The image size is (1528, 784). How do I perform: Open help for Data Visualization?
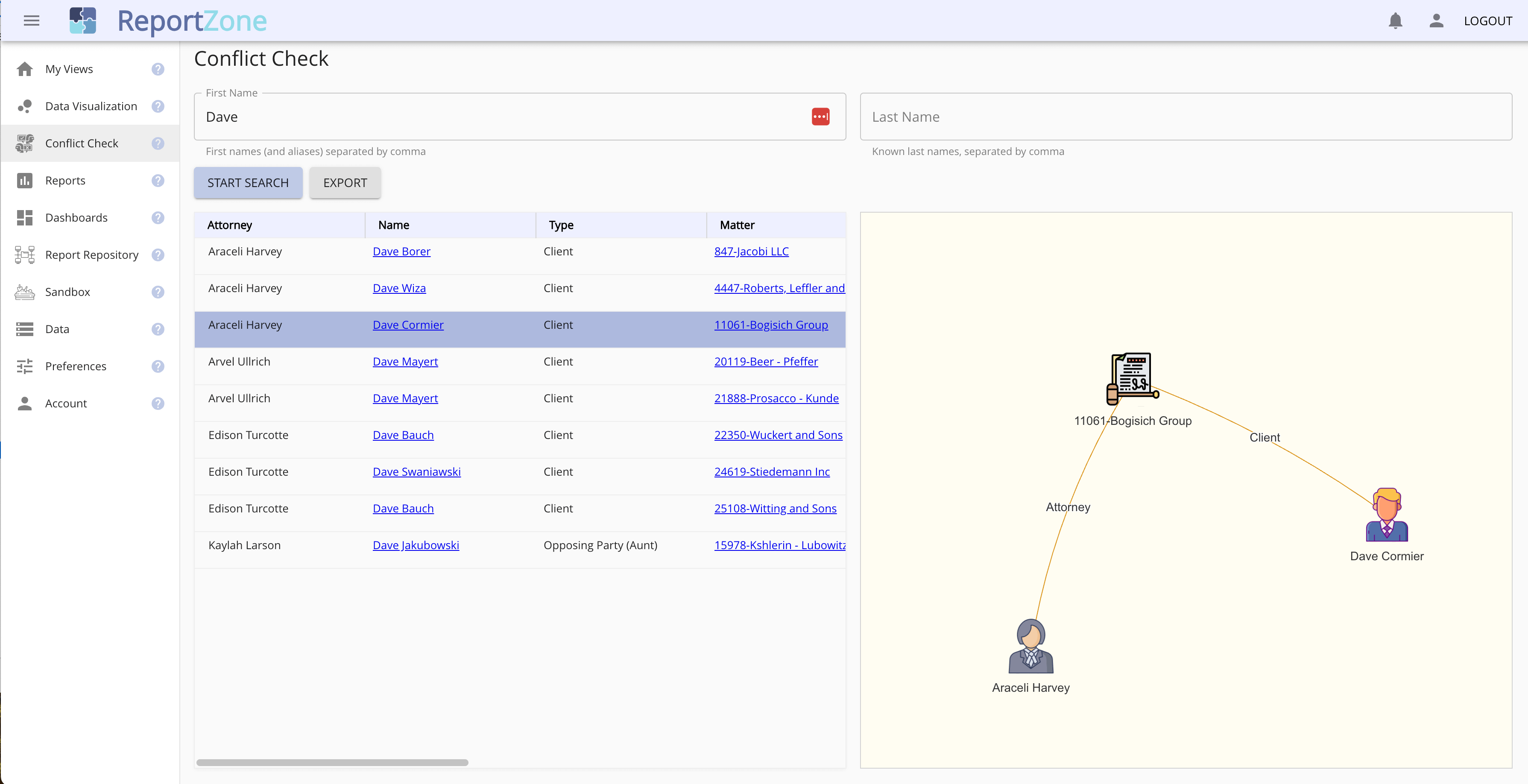pos(158,106)
